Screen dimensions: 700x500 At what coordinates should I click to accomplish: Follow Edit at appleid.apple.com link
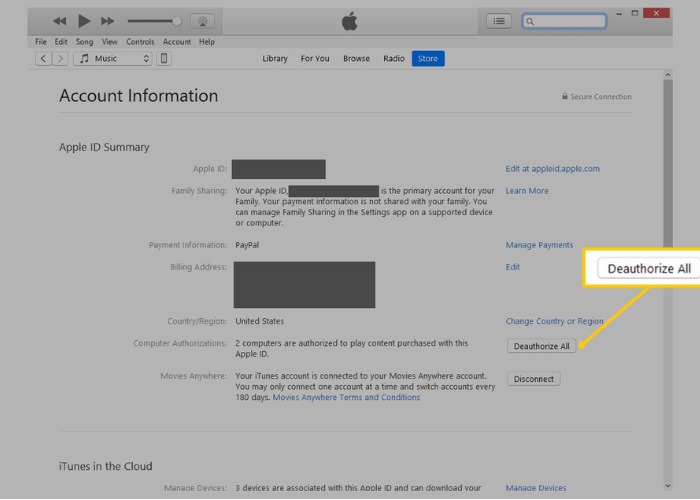552,169
